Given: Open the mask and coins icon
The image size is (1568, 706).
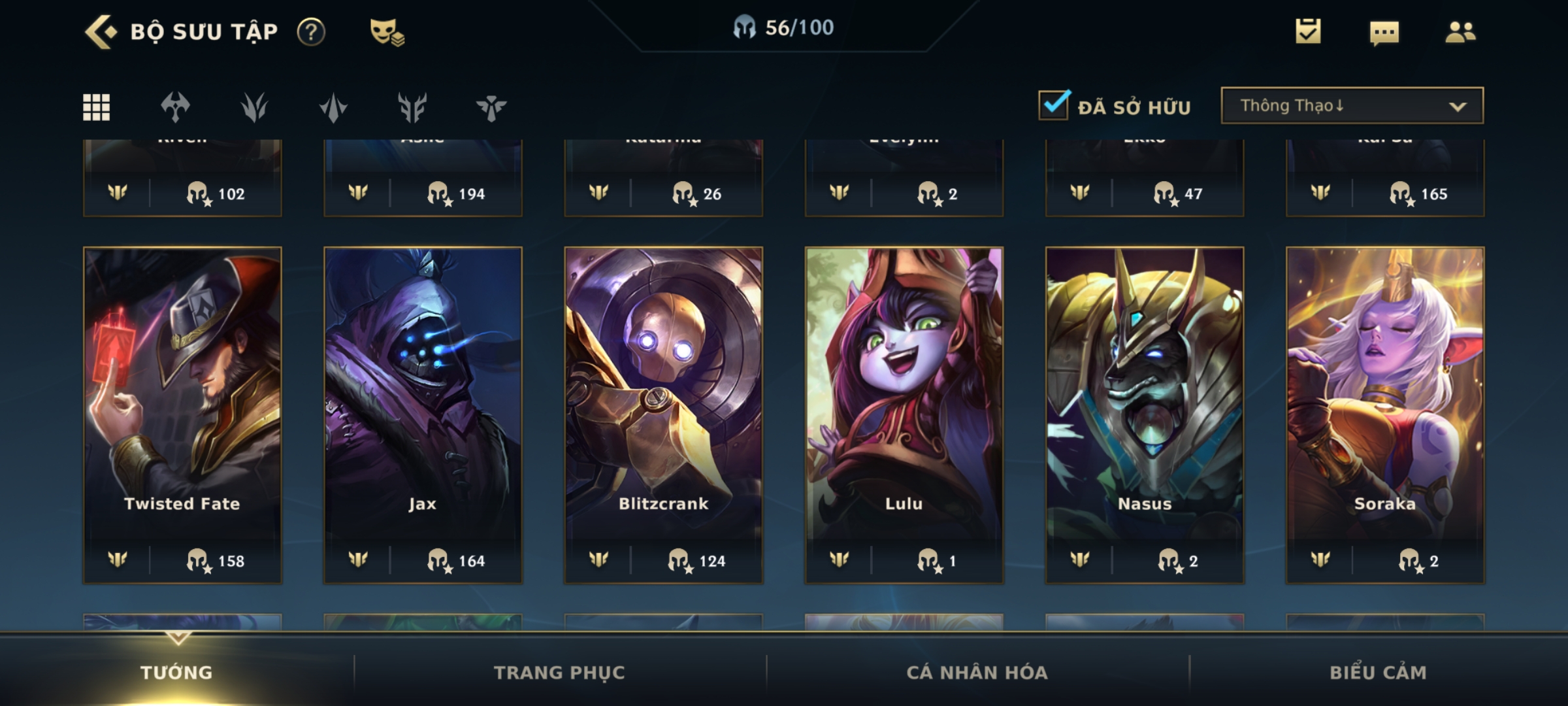Looking at the screenshot, I should [387, 31].
